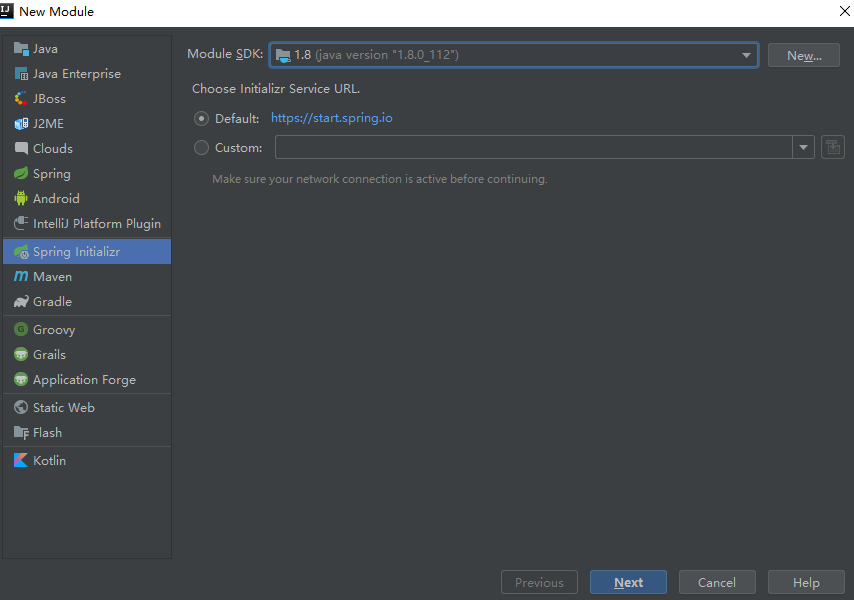Select Maven in the module list
This screenshot has height=600, width=854.
tap(87, 277)
